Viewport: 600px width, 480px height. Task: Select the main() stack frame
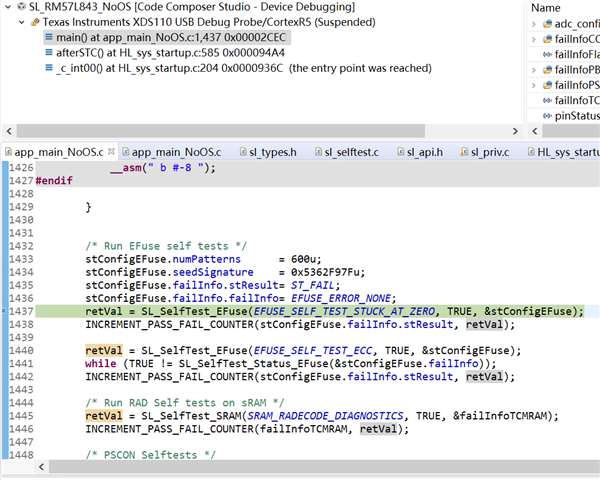[167, 38]
